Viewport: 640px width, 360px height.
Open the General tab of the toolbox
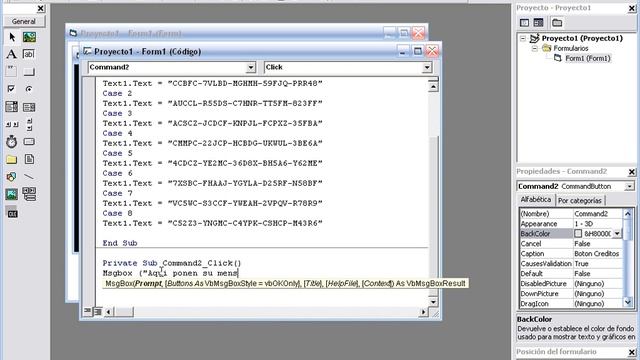(24, 21)
